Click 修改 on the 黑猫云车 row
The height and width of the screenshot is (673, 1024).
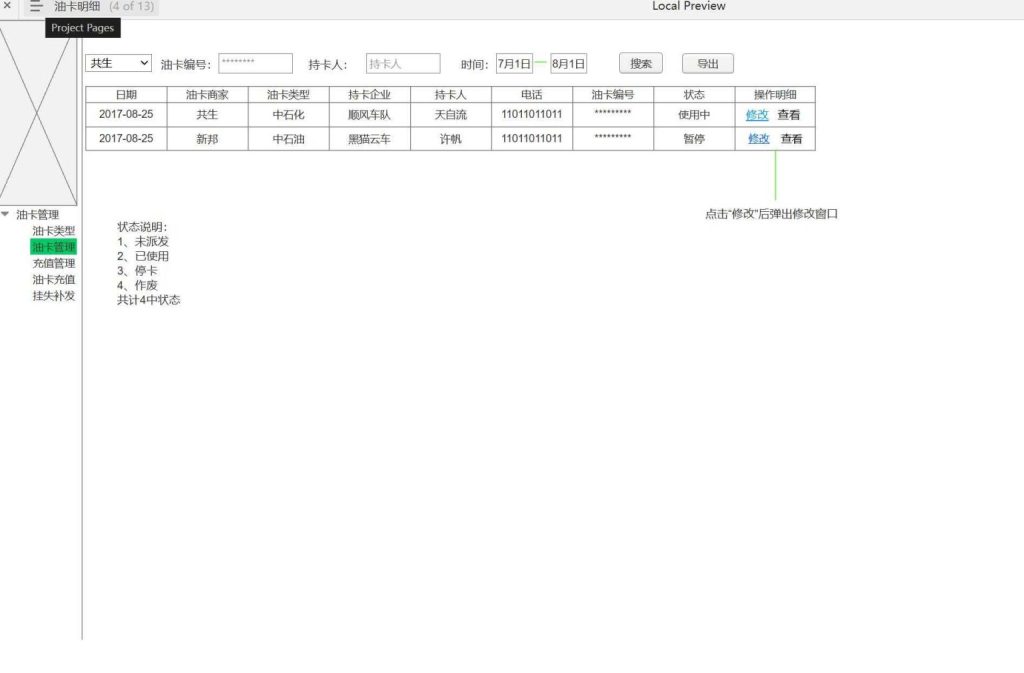click(757, 138)
